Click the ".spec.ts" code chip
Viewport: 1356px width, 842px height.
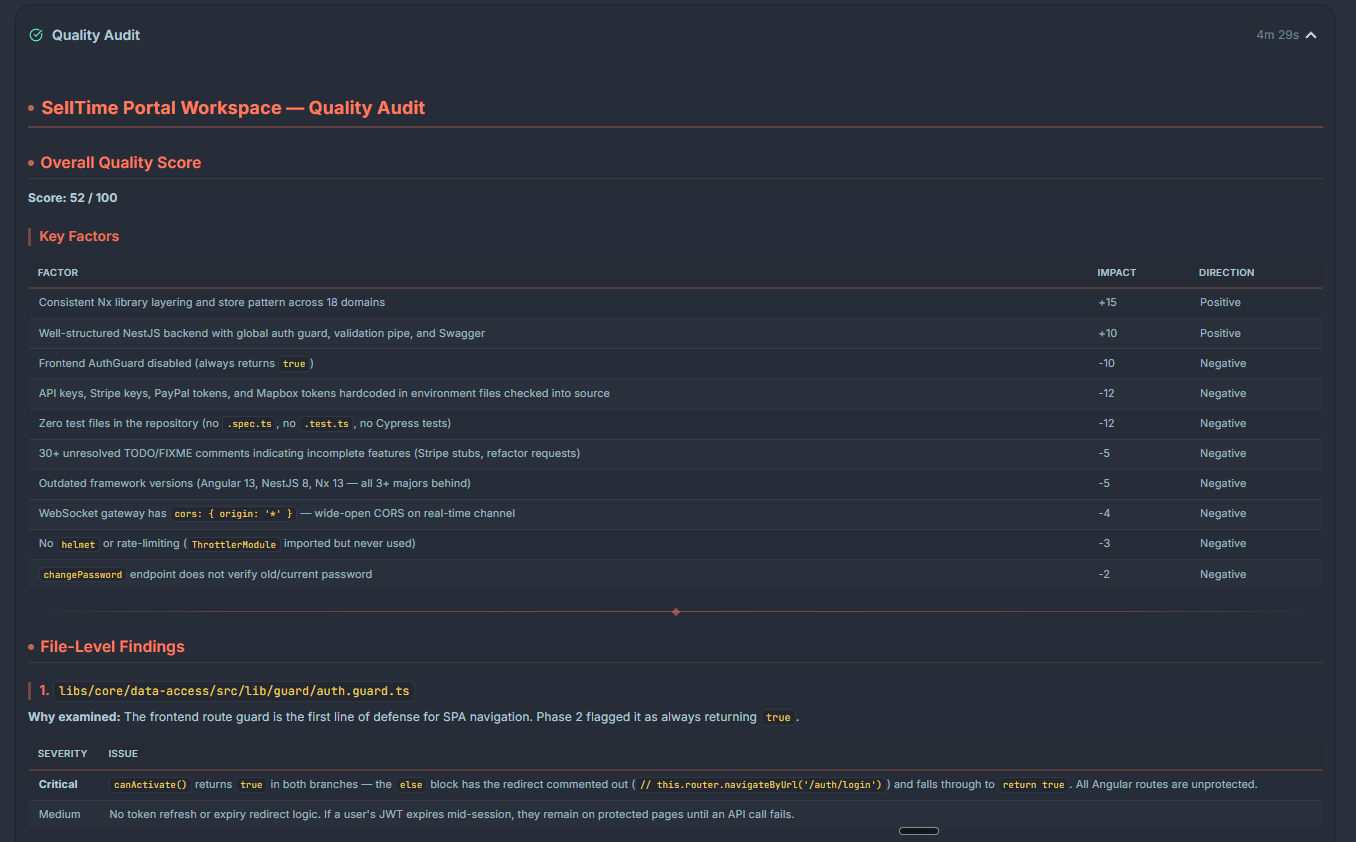249,424
